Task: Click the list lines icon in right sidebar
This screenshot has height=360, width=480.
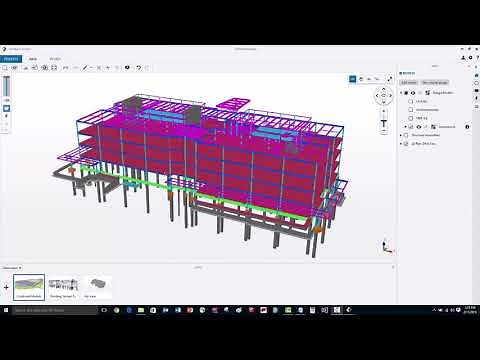Action: pyautogui.click(x=477, y=106)
